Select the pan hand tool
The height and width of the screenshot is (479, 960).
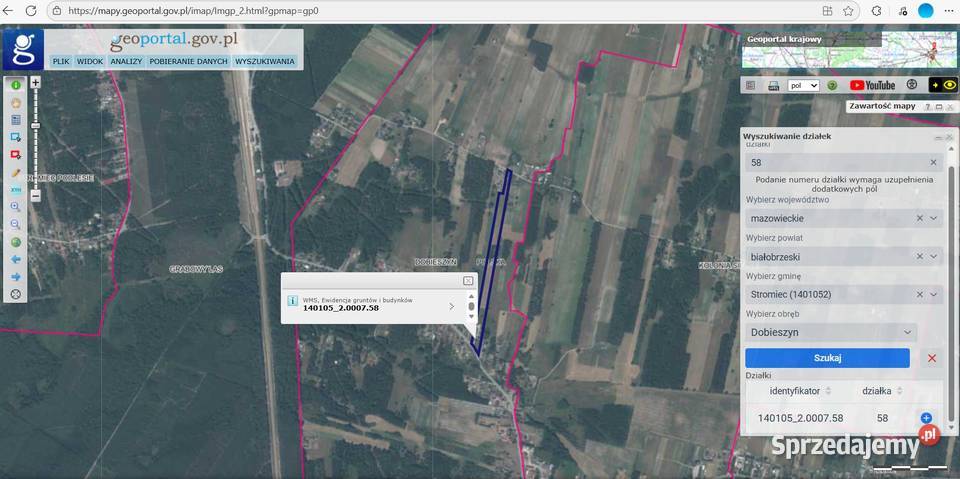(x=15, y=102)
